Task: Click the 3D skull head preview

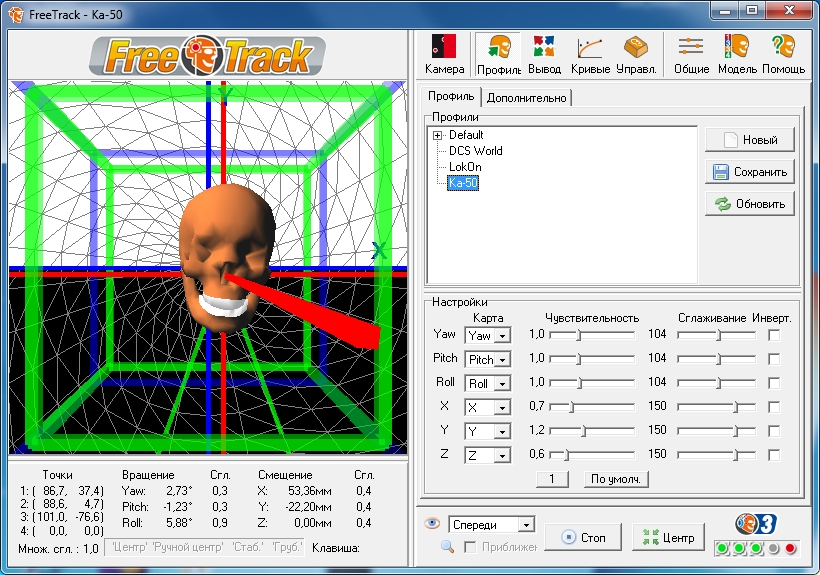Action: [226, 257]
